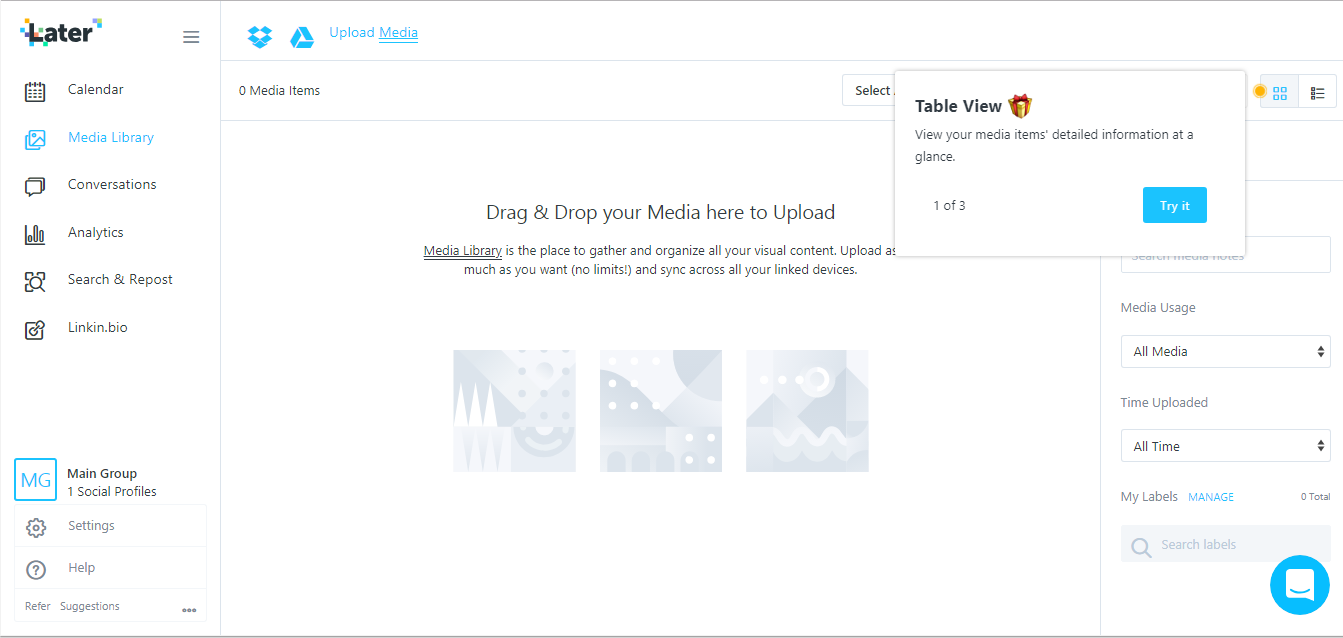The width and height of the screenshot is (1343, 638).
Task: Open Conversations in the sidebar
Action: coord(111,185)
